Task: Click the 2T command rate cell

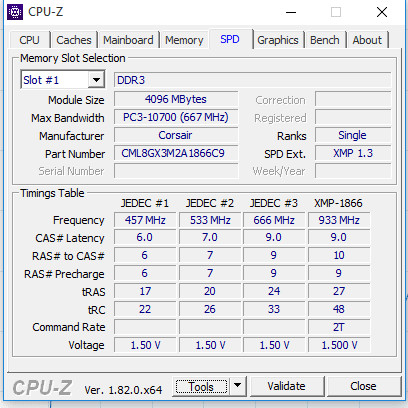Action: click(x=339, y=327)
